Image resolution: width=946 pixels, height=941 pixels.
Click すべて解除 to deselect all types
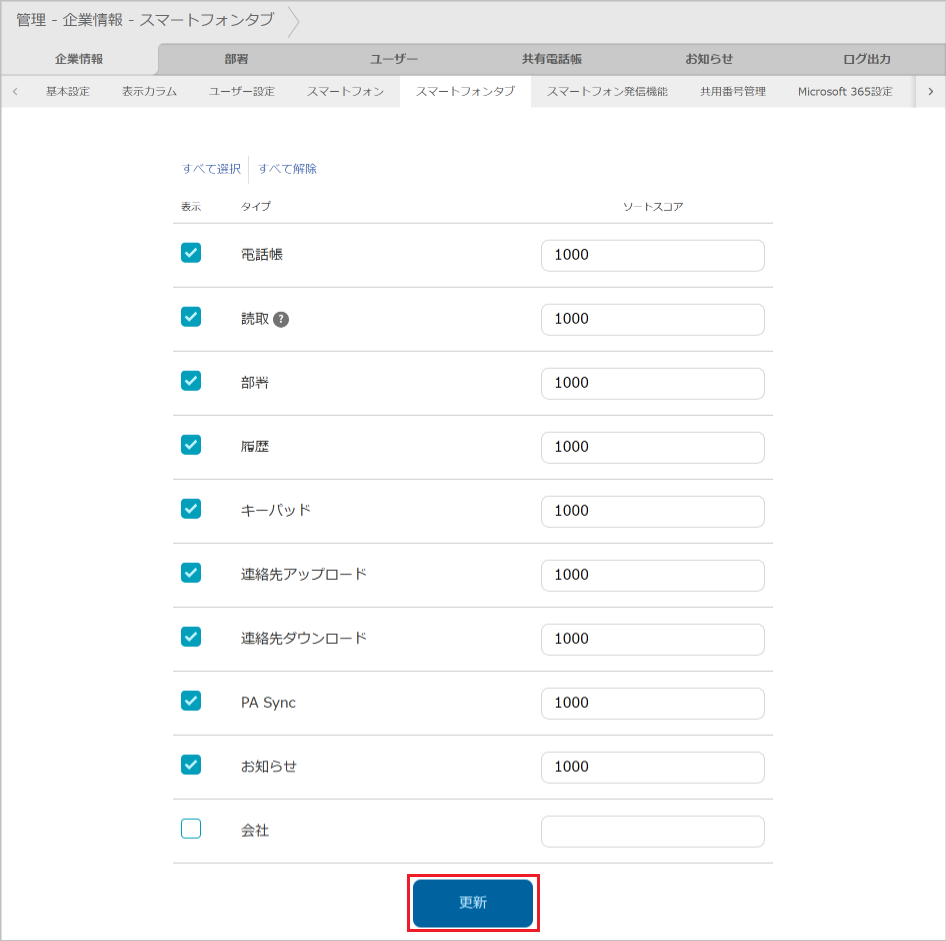tap(288, 168)
